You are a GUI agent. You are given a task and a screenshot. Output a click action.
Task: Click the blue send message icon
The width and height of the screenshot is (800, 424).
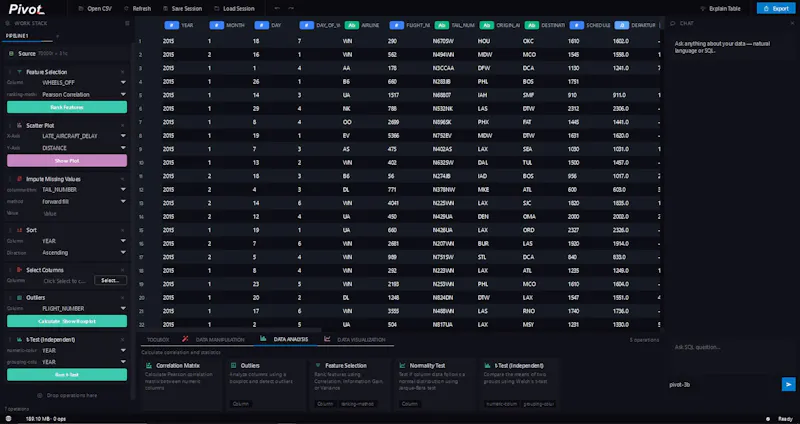[788, 384]
